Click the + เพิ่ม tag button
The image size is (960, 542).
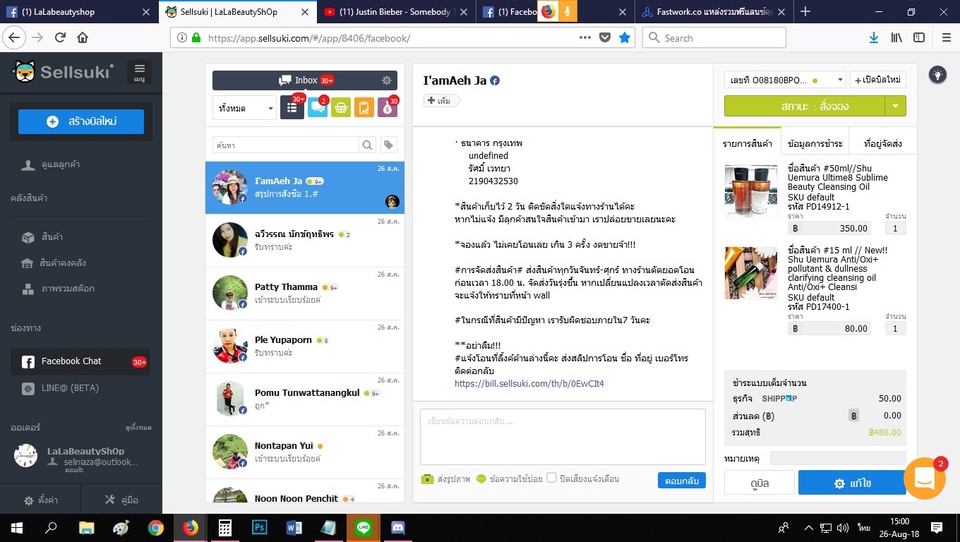coord(440,100)
